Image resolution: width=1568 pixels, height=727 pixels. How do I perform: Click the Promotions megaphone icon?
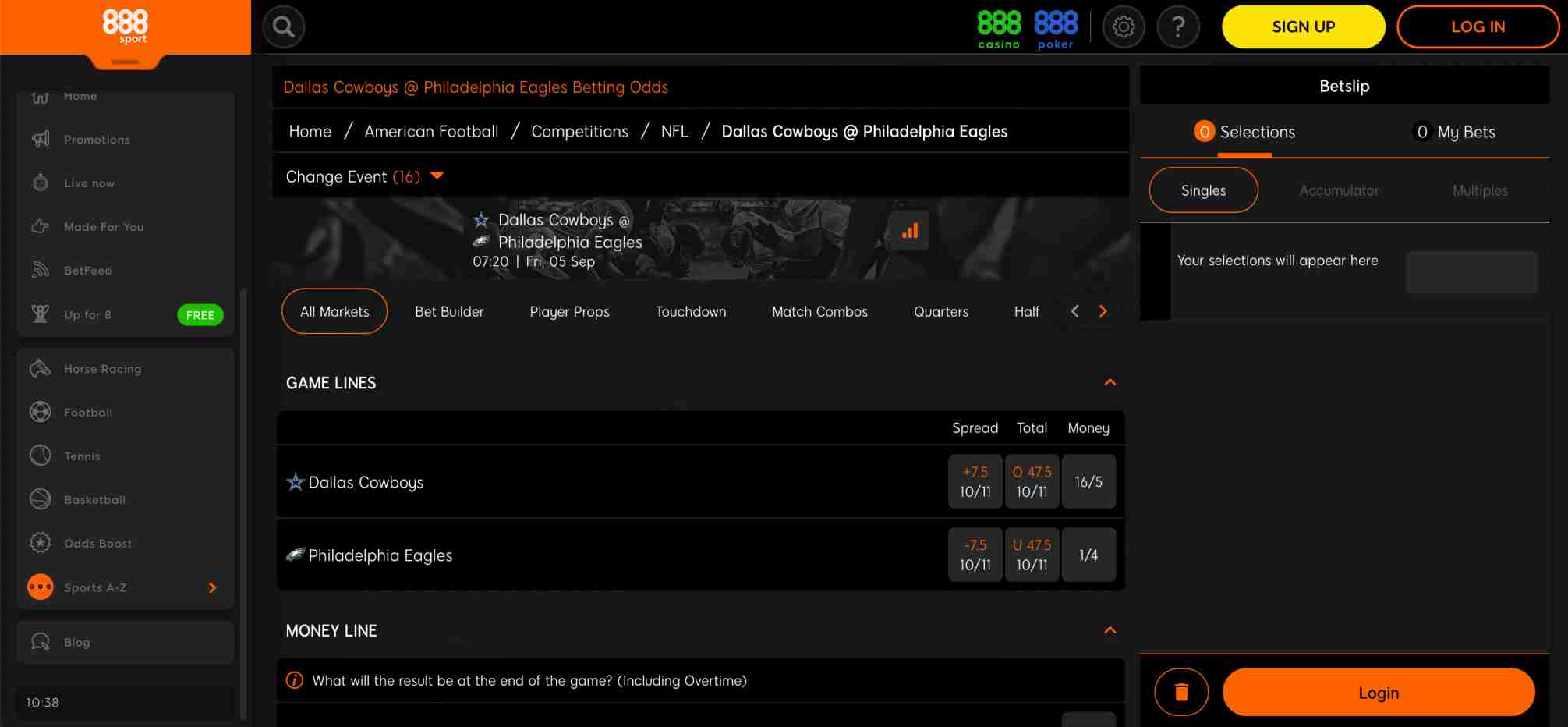coord(41,139)
